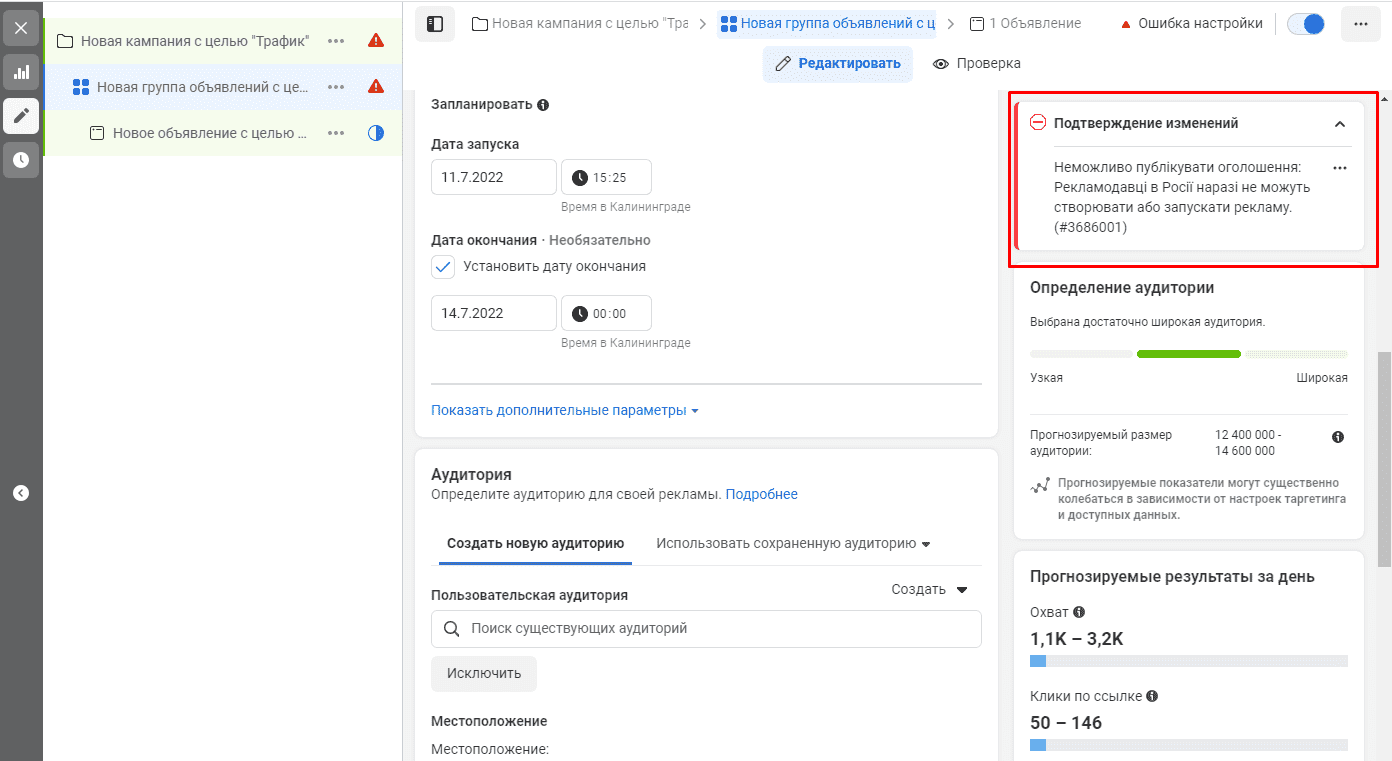Toggle the side panel layout icon
The height and width of the screenshot is (761, 1392).
tap(435, 23)
